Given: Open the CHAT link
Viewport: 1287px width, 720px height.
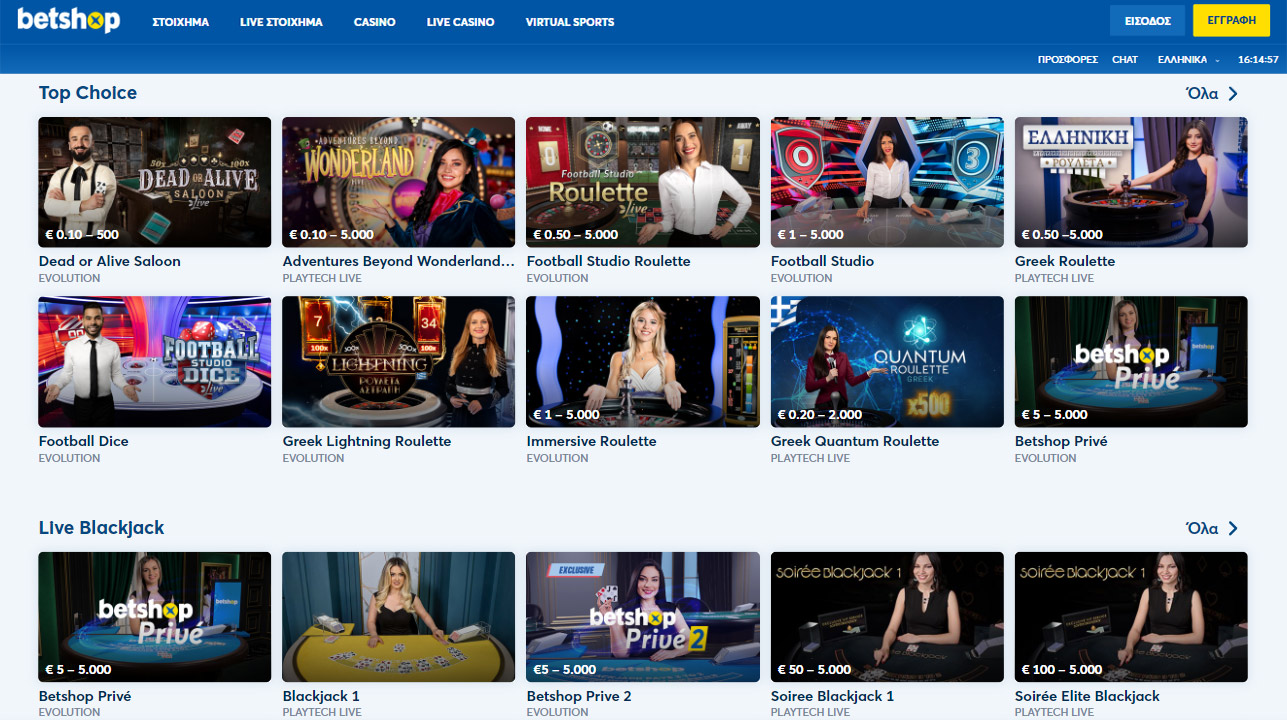Looking at the screenshot, I should [x=1124, y=60].
